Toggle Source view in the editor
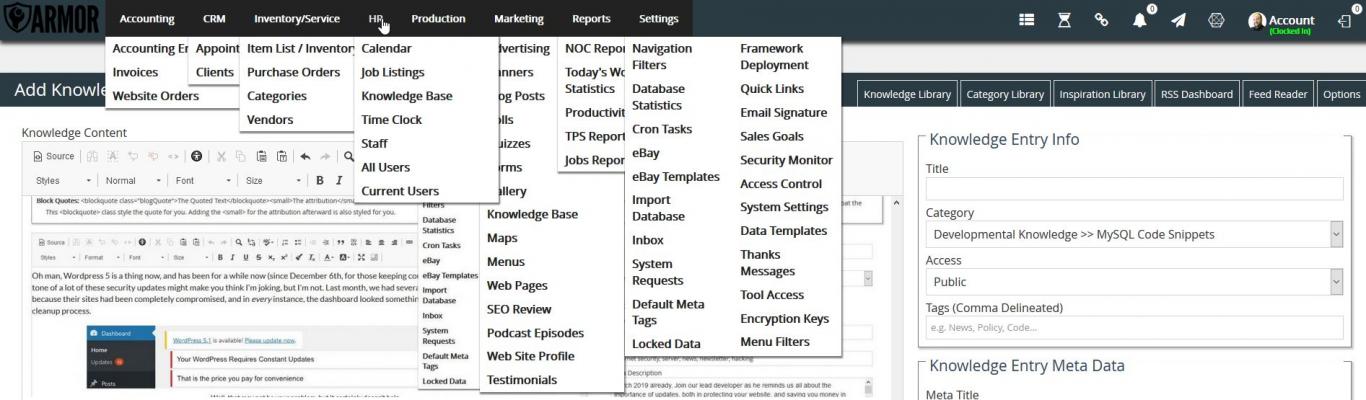Viewport: 1366px width, 400px height. click(x=54, y=156)
